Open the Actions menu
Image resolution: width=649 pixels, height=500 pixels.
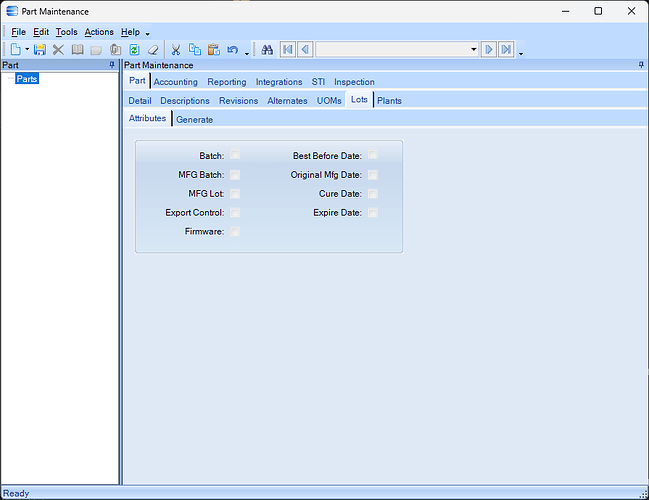coord(99,32)
